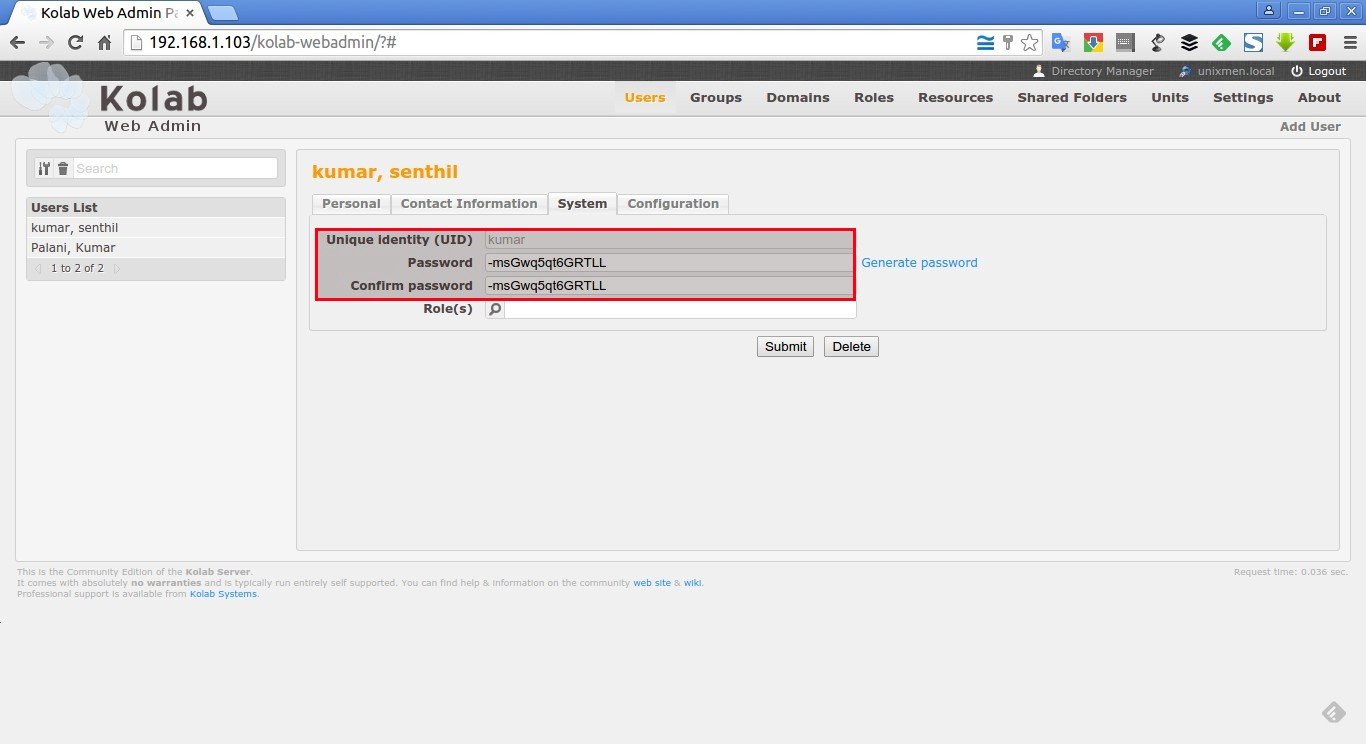Screen dimensions: 1366x744
Task: Open the Kolab Systems link
Action: (x=223, y=594)
